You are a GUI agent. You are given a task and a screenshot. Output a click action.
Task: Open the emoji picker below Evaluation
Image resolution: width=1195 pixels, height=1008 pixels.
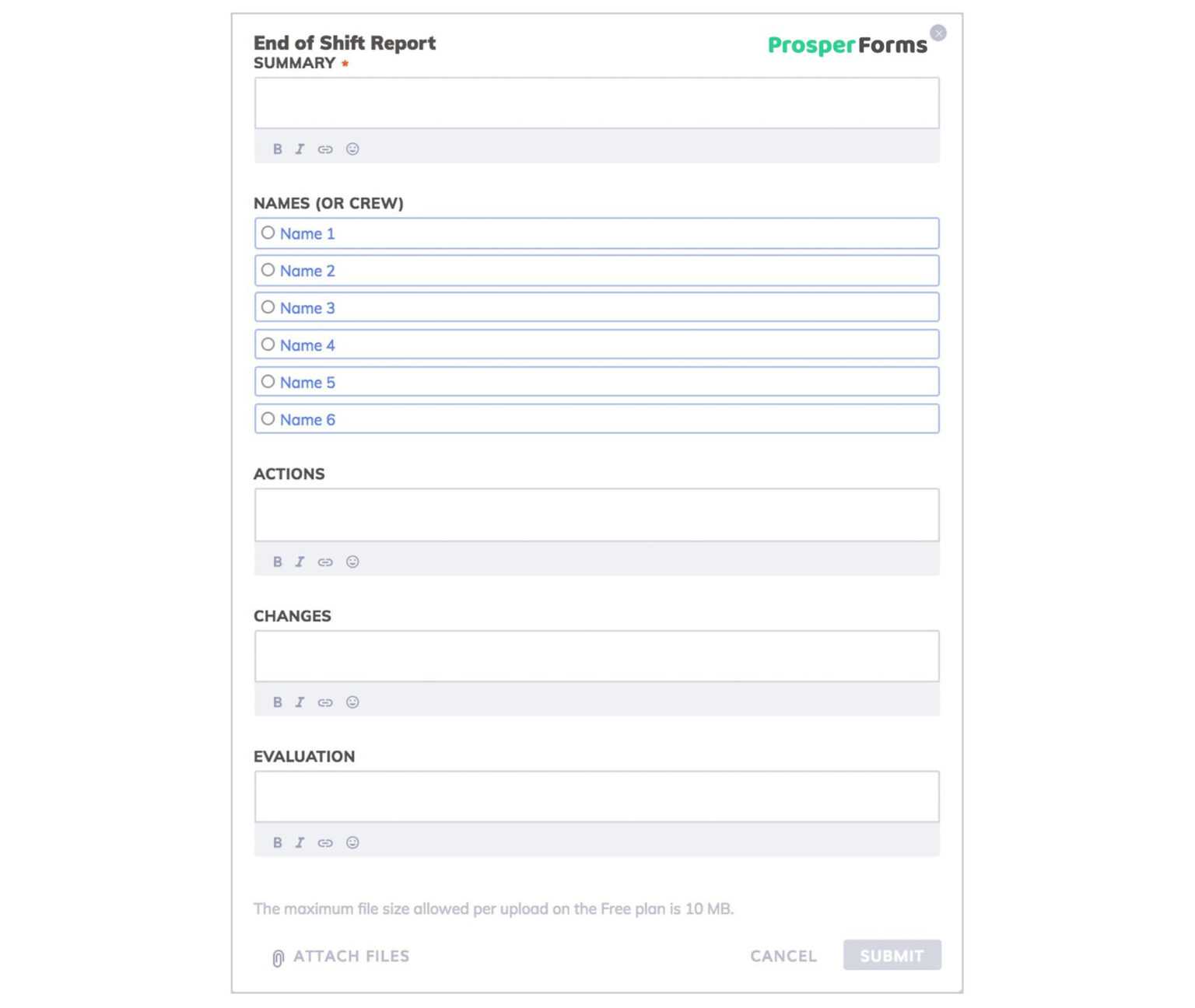352,842
